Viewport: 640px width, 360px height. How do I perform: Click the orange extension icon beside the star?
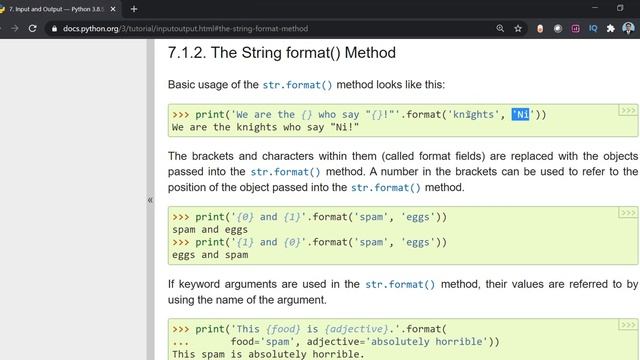click(x=540, y=29)
